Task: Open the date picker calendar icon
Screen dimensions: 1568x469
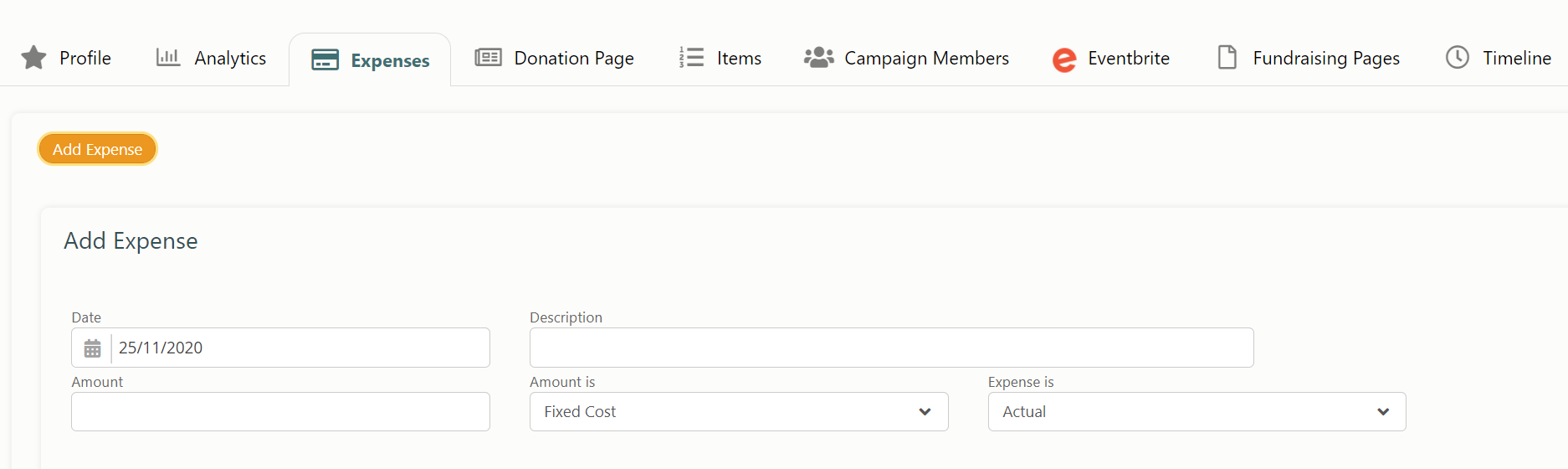Action: point(92,348)
